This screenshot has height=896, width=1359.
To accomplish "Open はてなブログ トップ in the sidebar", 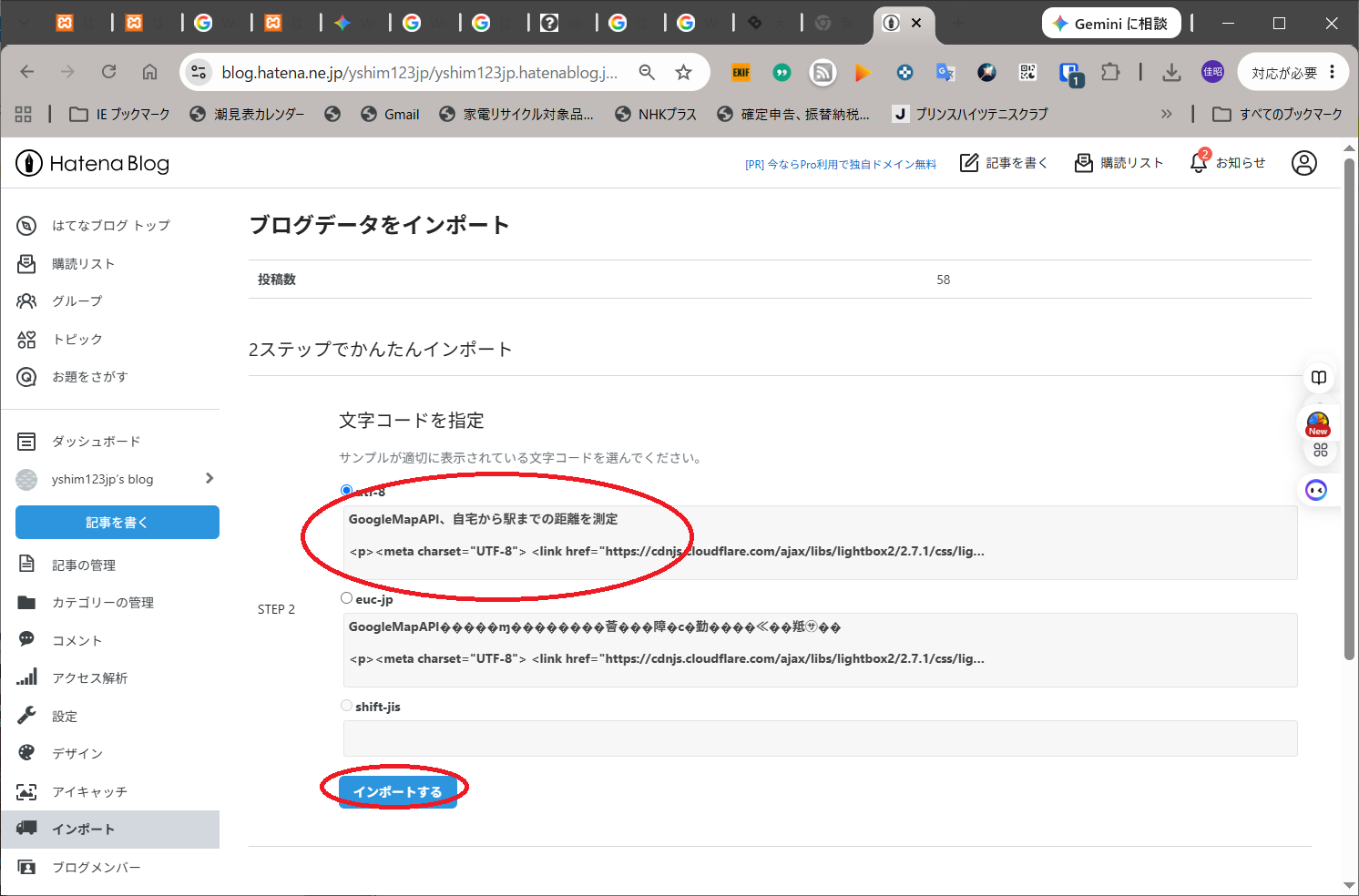I will click(x=110, y=226).
